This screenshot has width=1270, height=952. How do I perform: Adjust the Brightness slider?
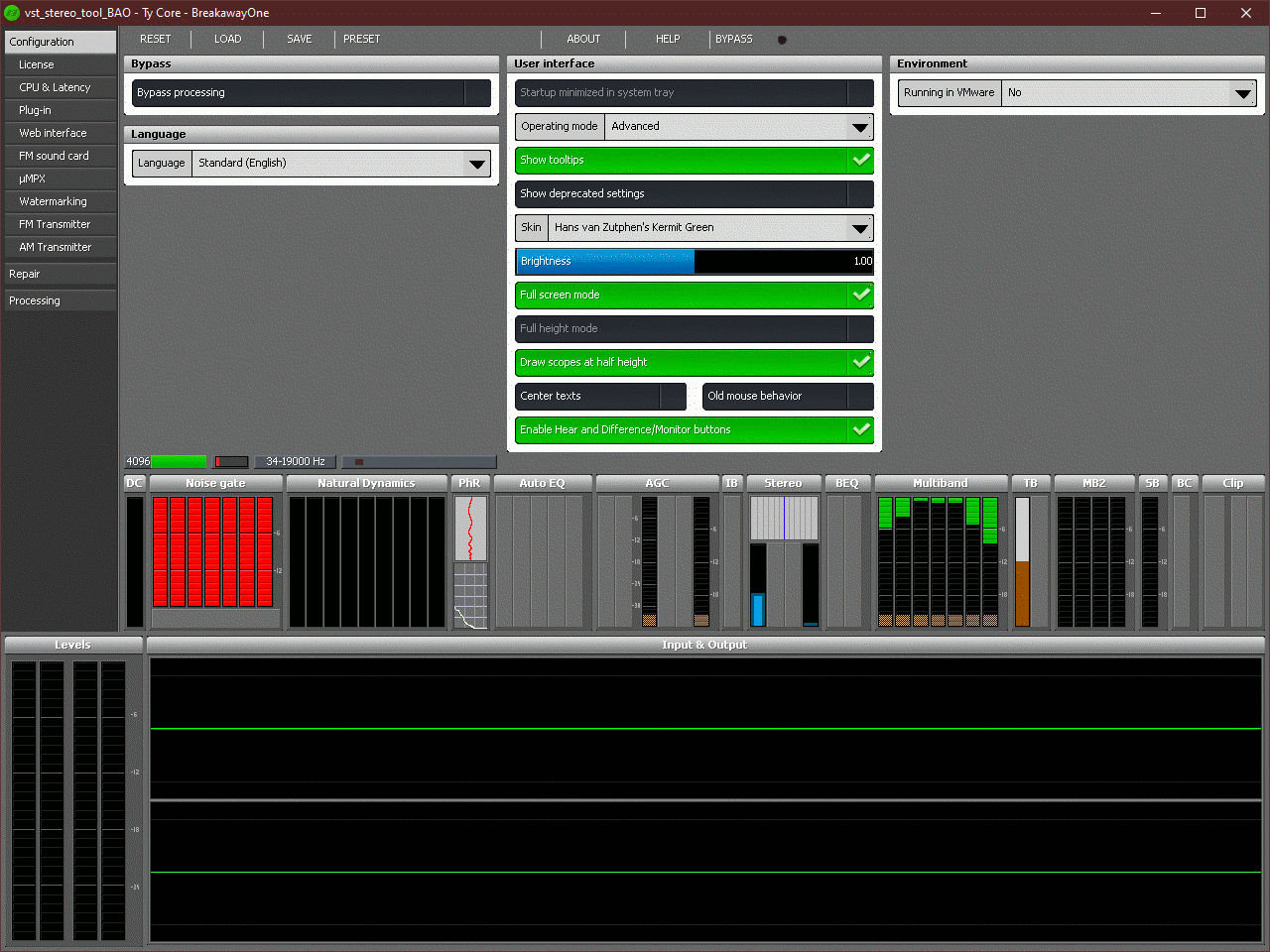[695, 262]
